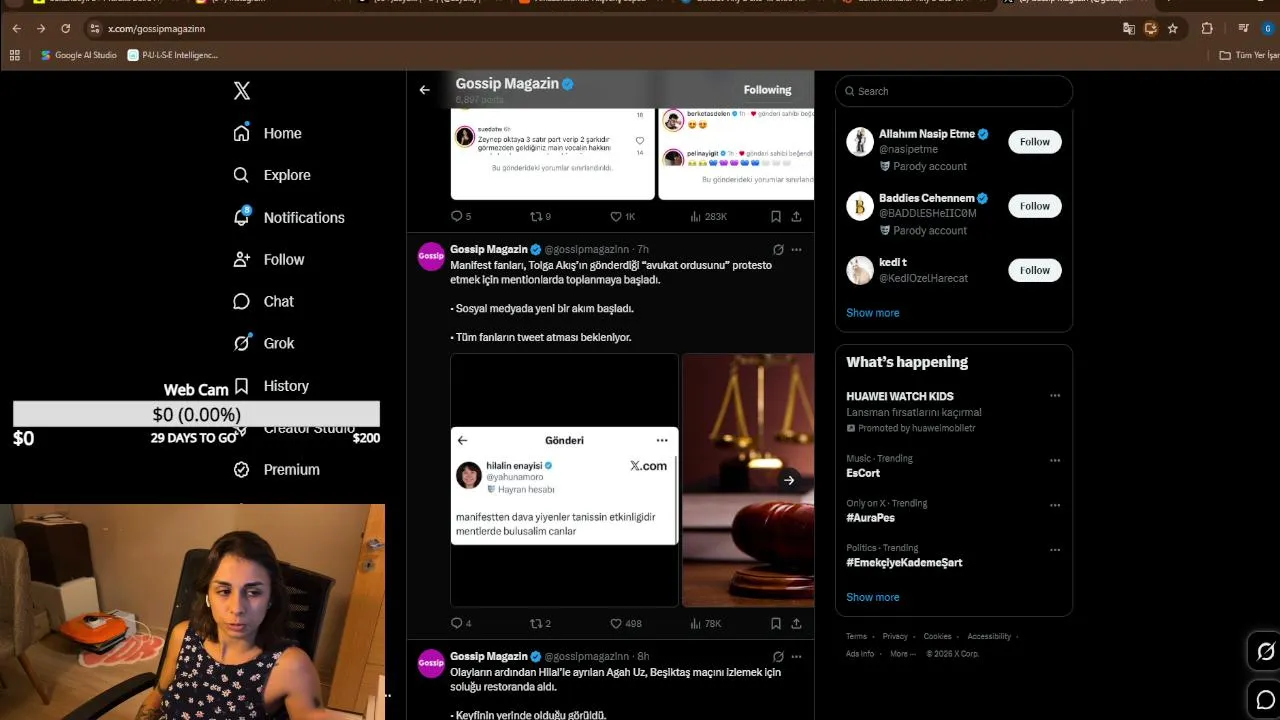Reload the browser page
The image size is (1280, 720).
66,29
